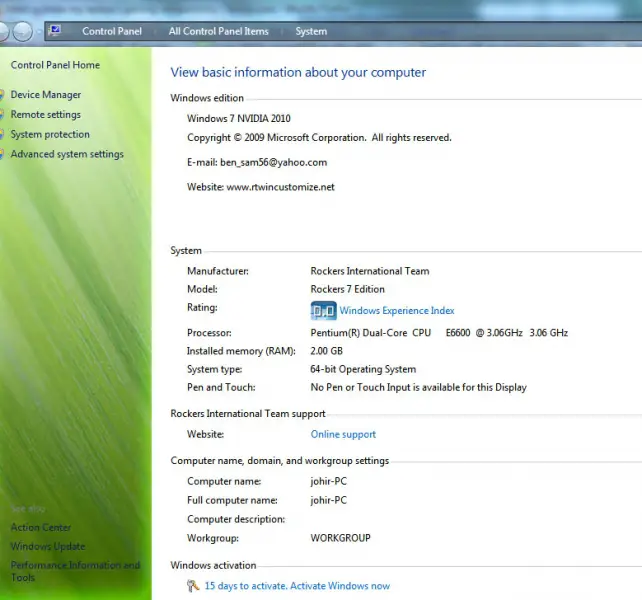Click the shield icon beside System protection
Image resolution: width=642 pixels, height=600 pixels.
[2, 134]
